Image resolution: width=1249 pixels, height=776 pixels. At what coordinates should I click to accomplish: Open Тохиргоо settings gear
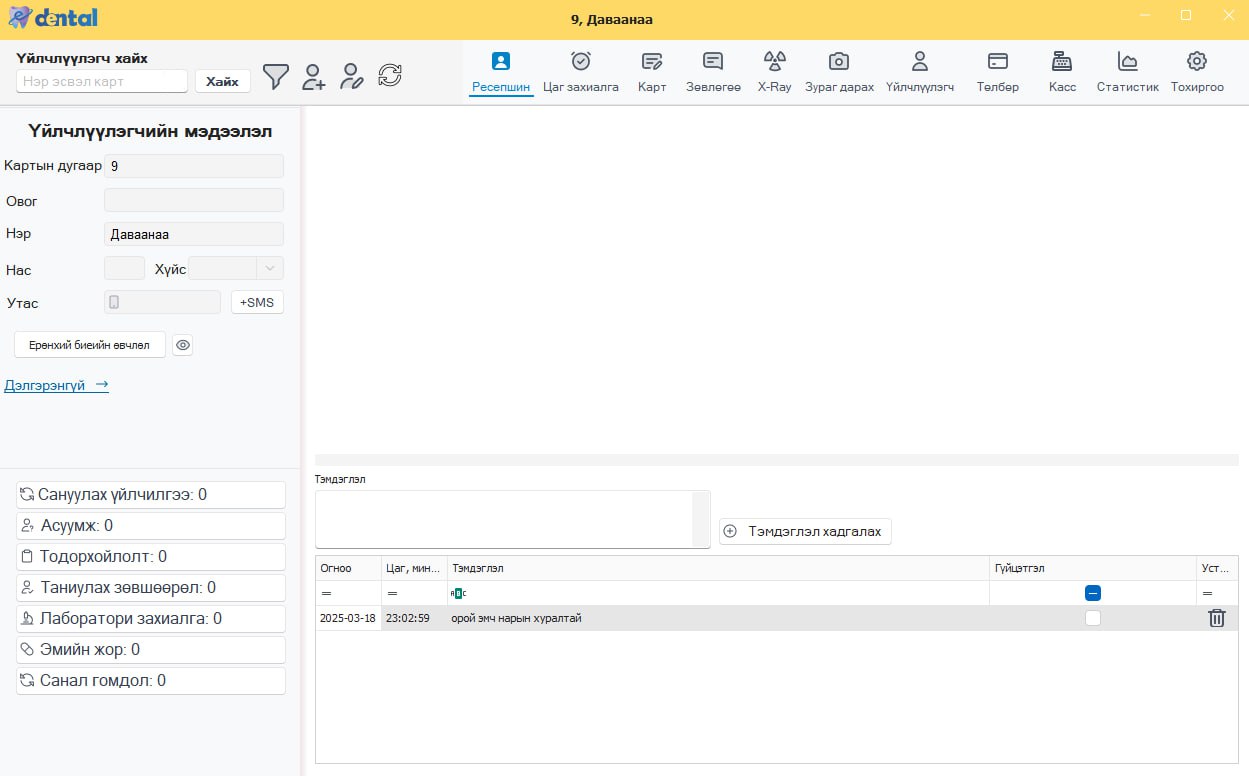tap(1196, 71)
